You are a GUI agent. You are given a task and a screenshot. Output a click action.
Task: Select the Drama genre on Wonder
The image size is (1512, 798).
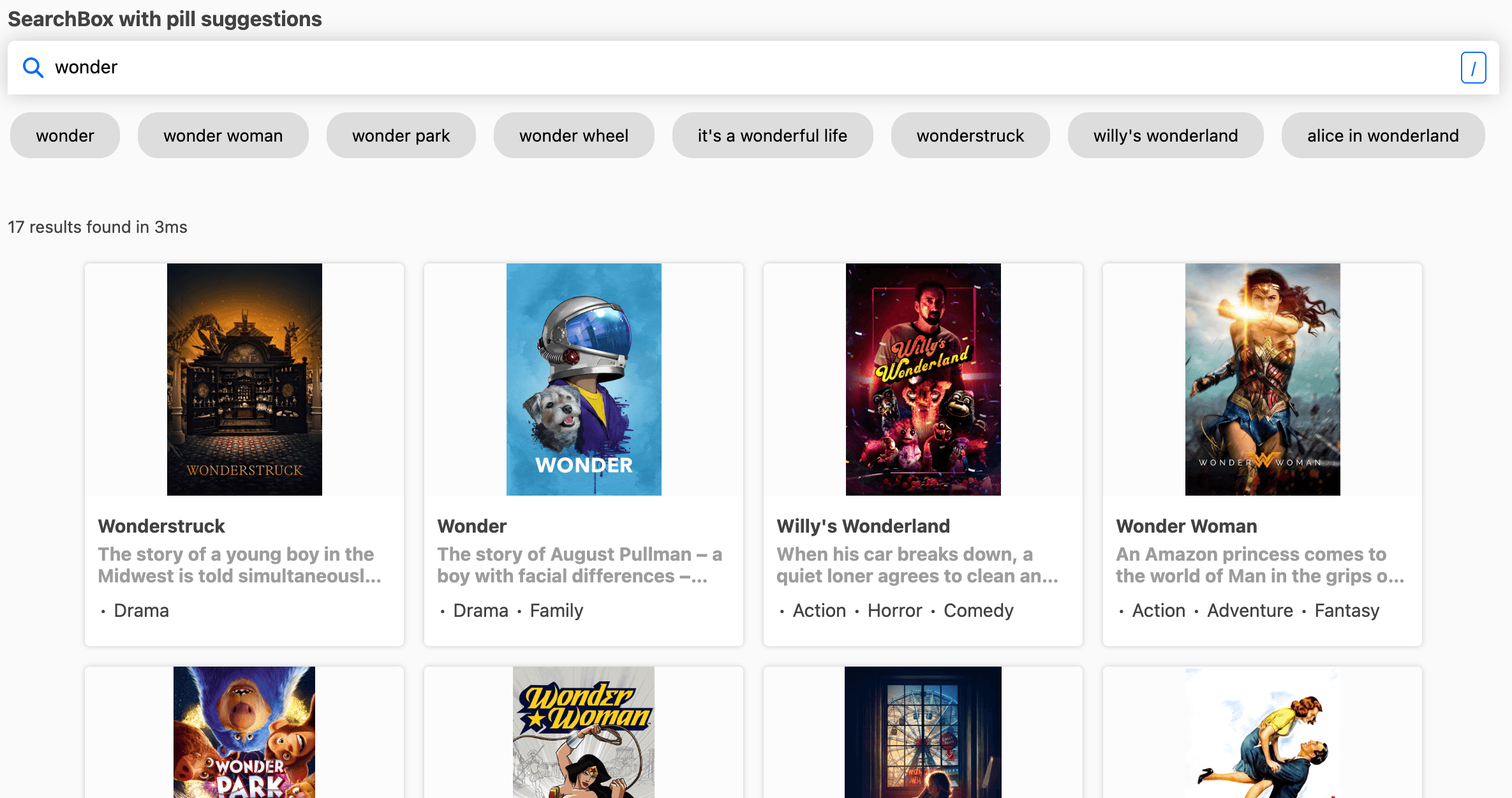point(480,610)
